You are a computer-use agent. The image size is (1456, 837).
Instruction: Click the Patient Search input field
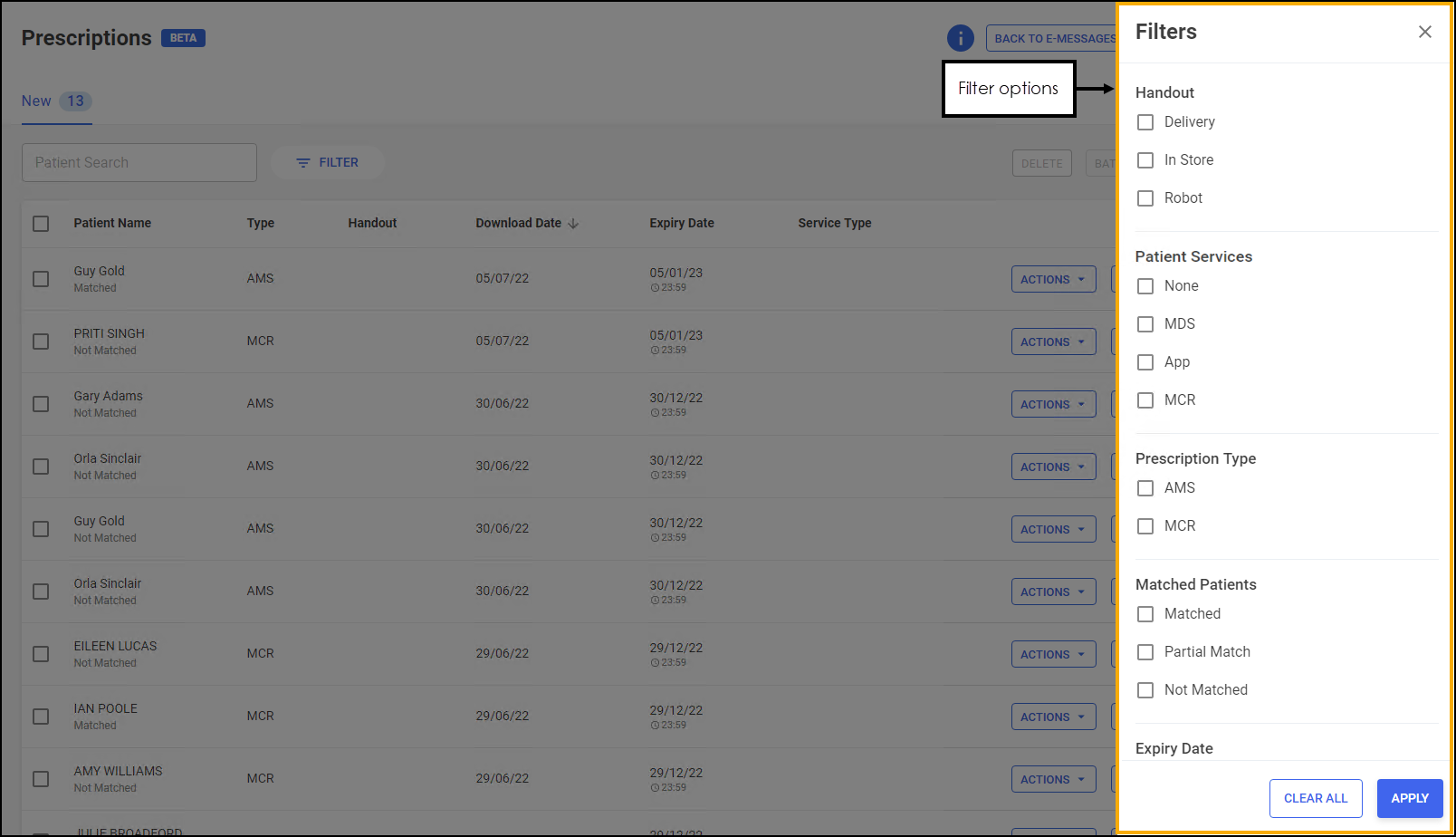139,163
